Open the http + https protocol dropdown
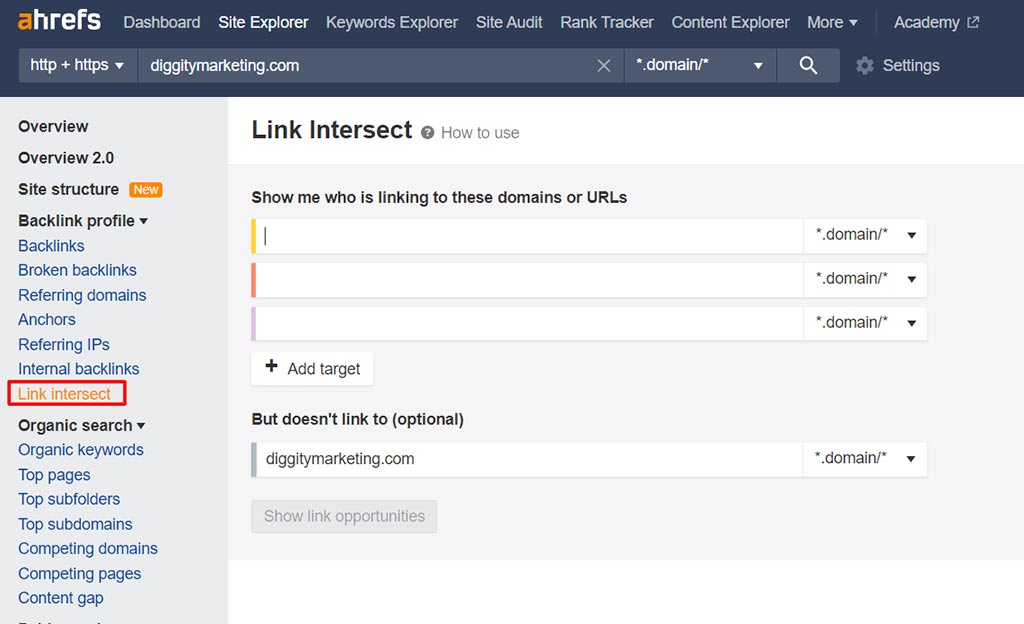The width and height of the screenshot is (1024, 624). click(x=77, y=66)
